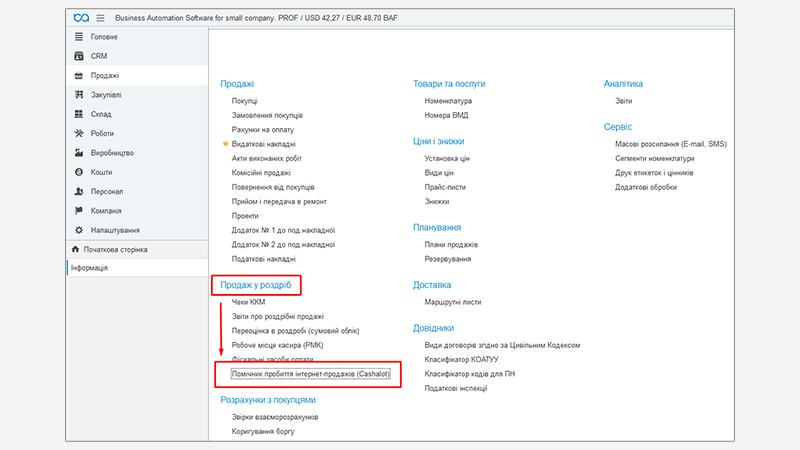The image size is (800, 450).
Task: Open Масові розсилання (E-mail, SMS)
Action: [x=671, y=144]
